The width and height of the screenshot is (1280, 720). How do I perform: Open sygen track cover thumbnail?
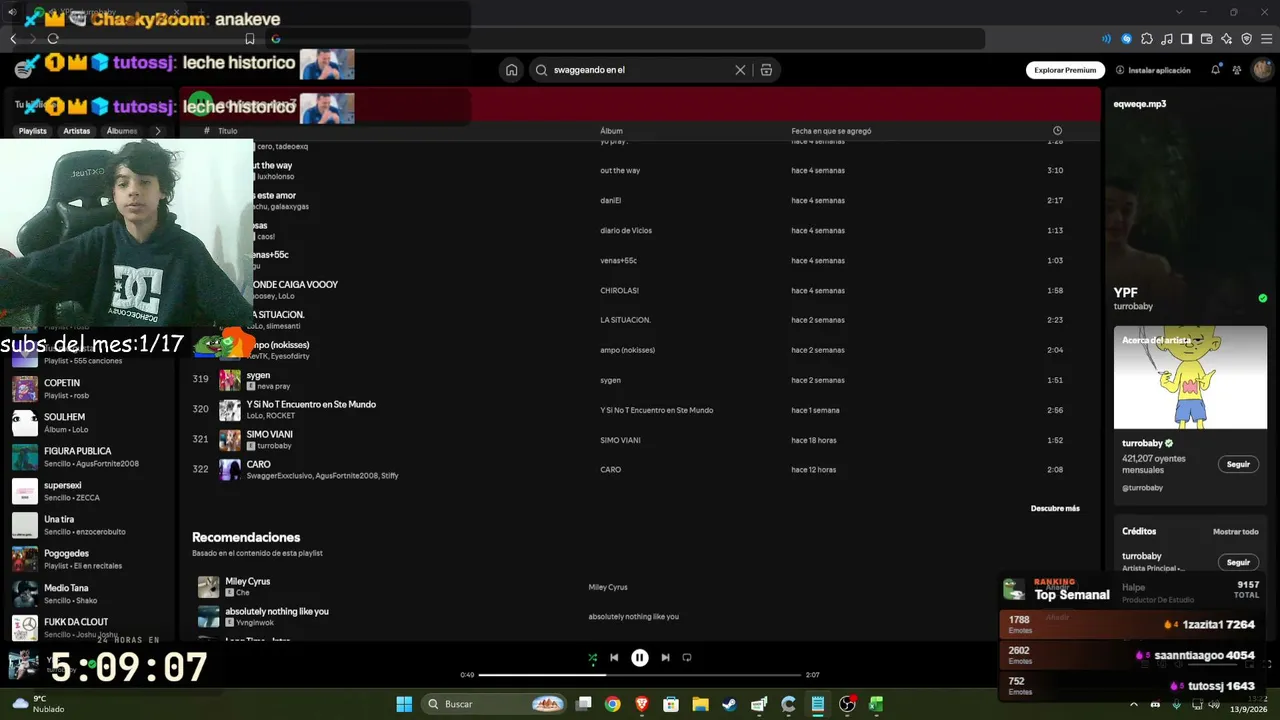(x=230, y=380)
